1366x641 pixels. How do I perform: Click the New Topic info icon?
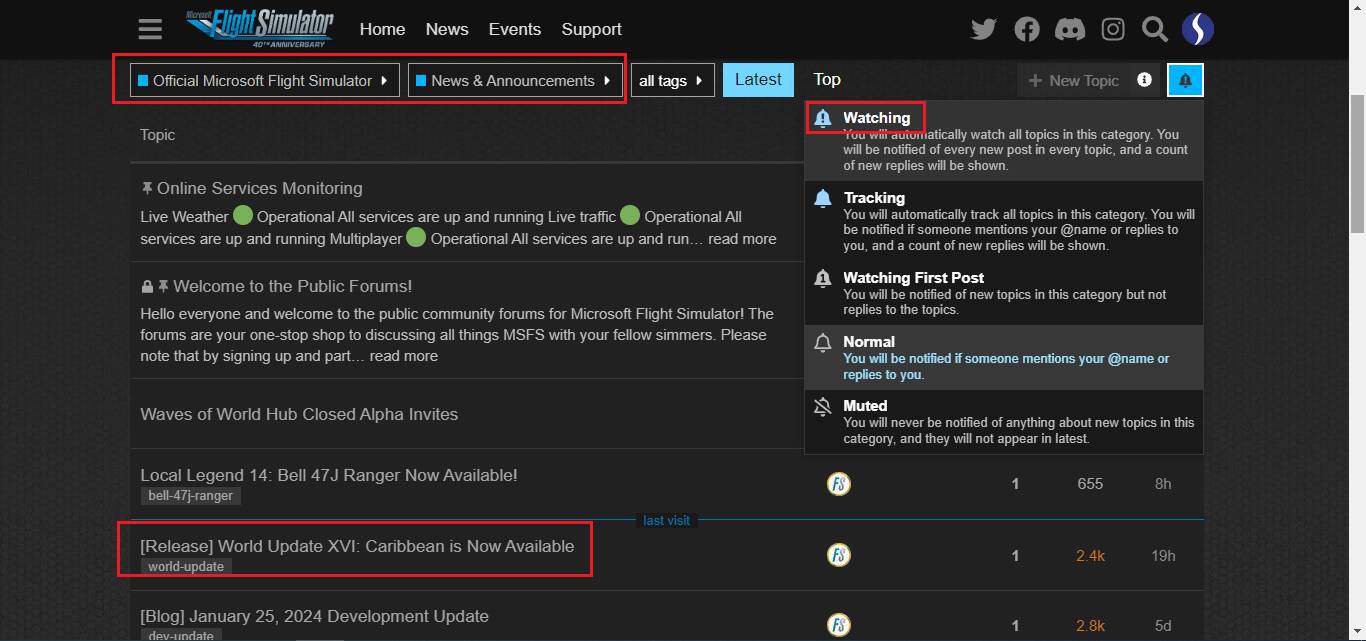click(1144, 80)
